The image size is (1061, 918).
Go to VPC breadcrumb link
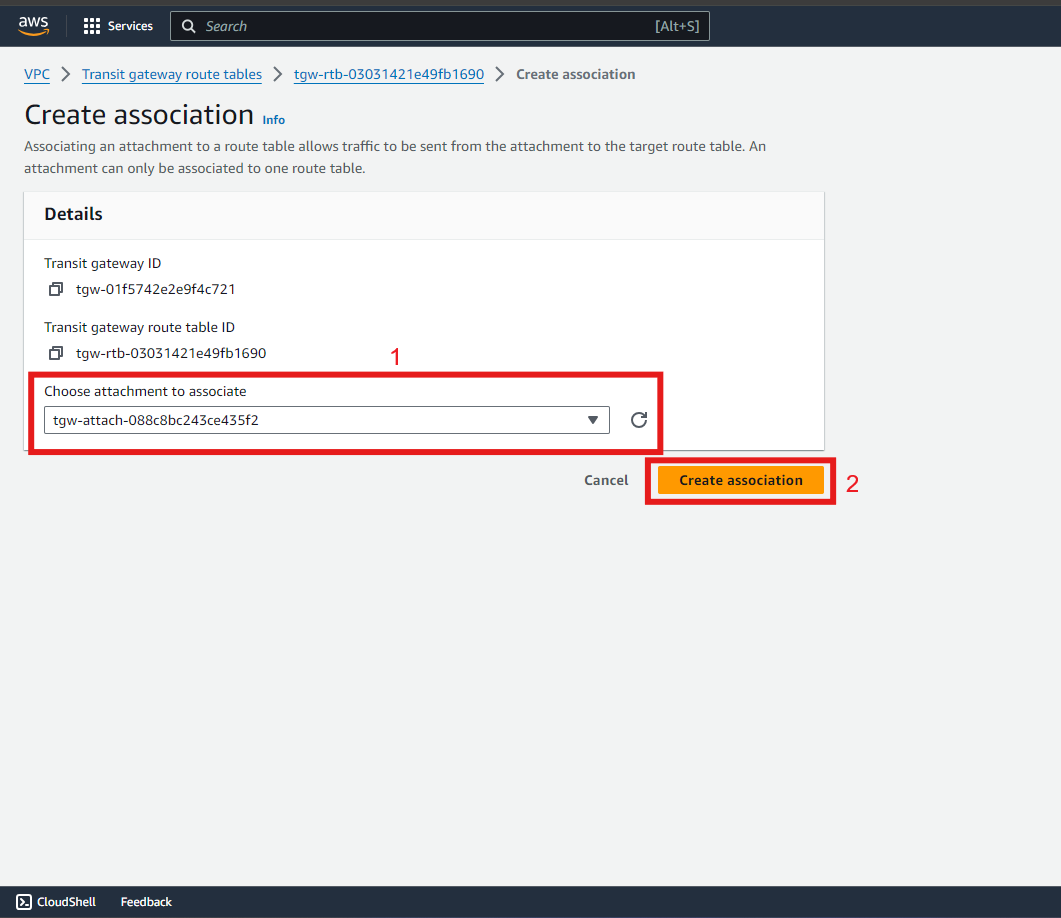pos(37,74)
